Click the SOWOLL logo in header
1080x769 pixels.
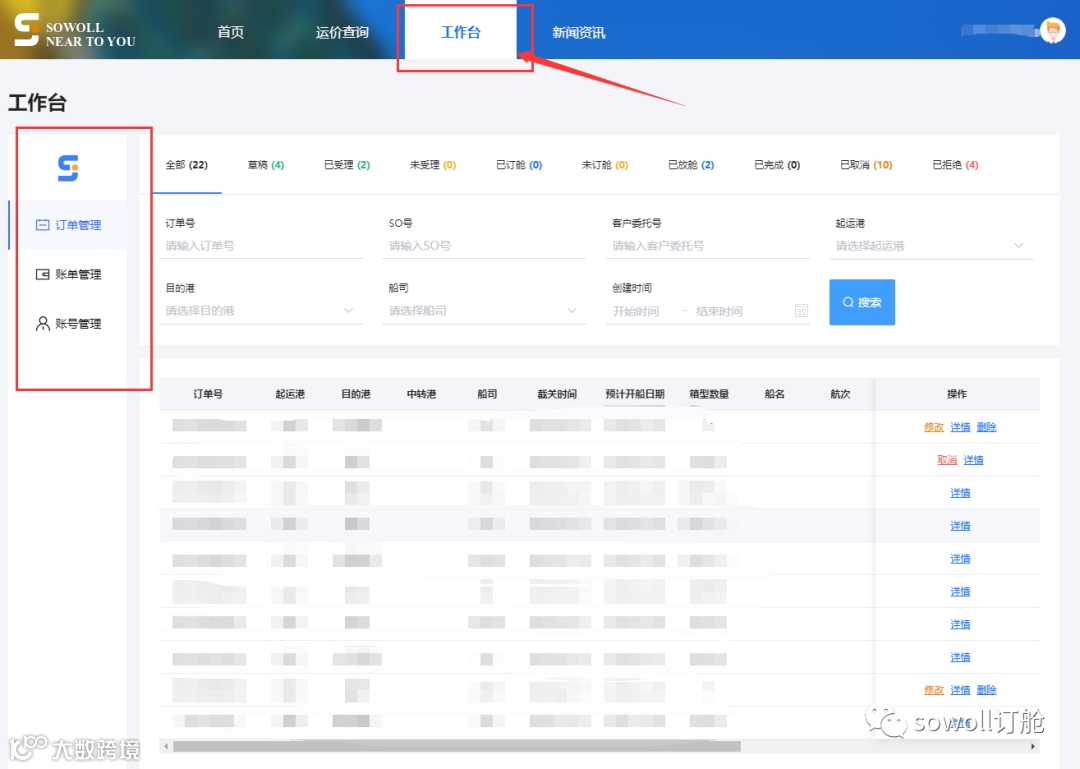pos(74,30)
